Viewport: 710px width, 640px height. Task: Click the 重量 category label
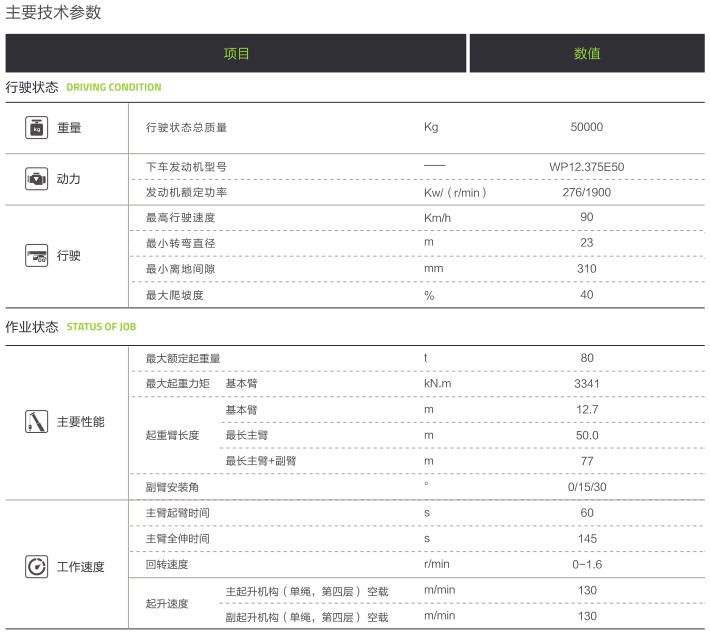click(69, 128)
